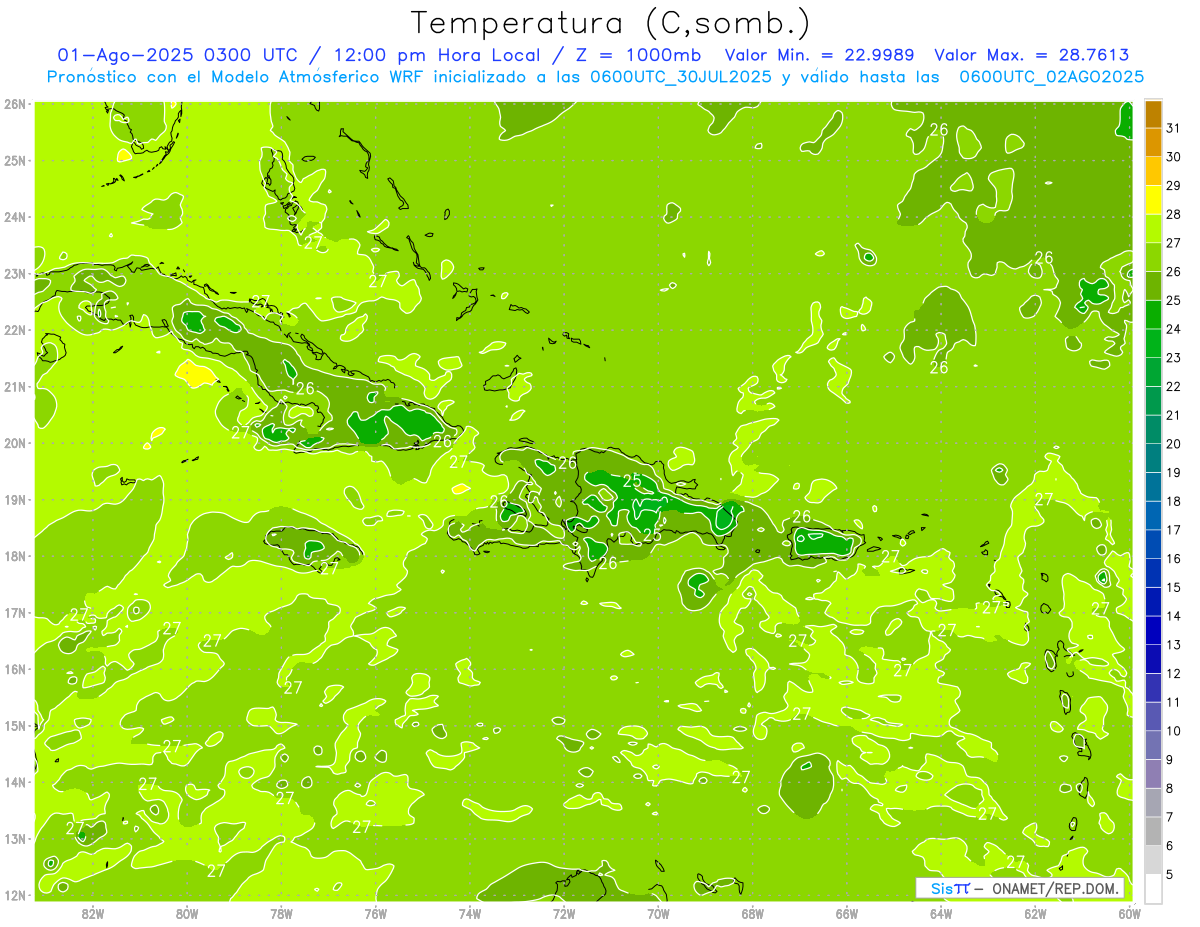Click the orange-brown top swatch above 31
1200x927 pixels.
[1153, 114]
